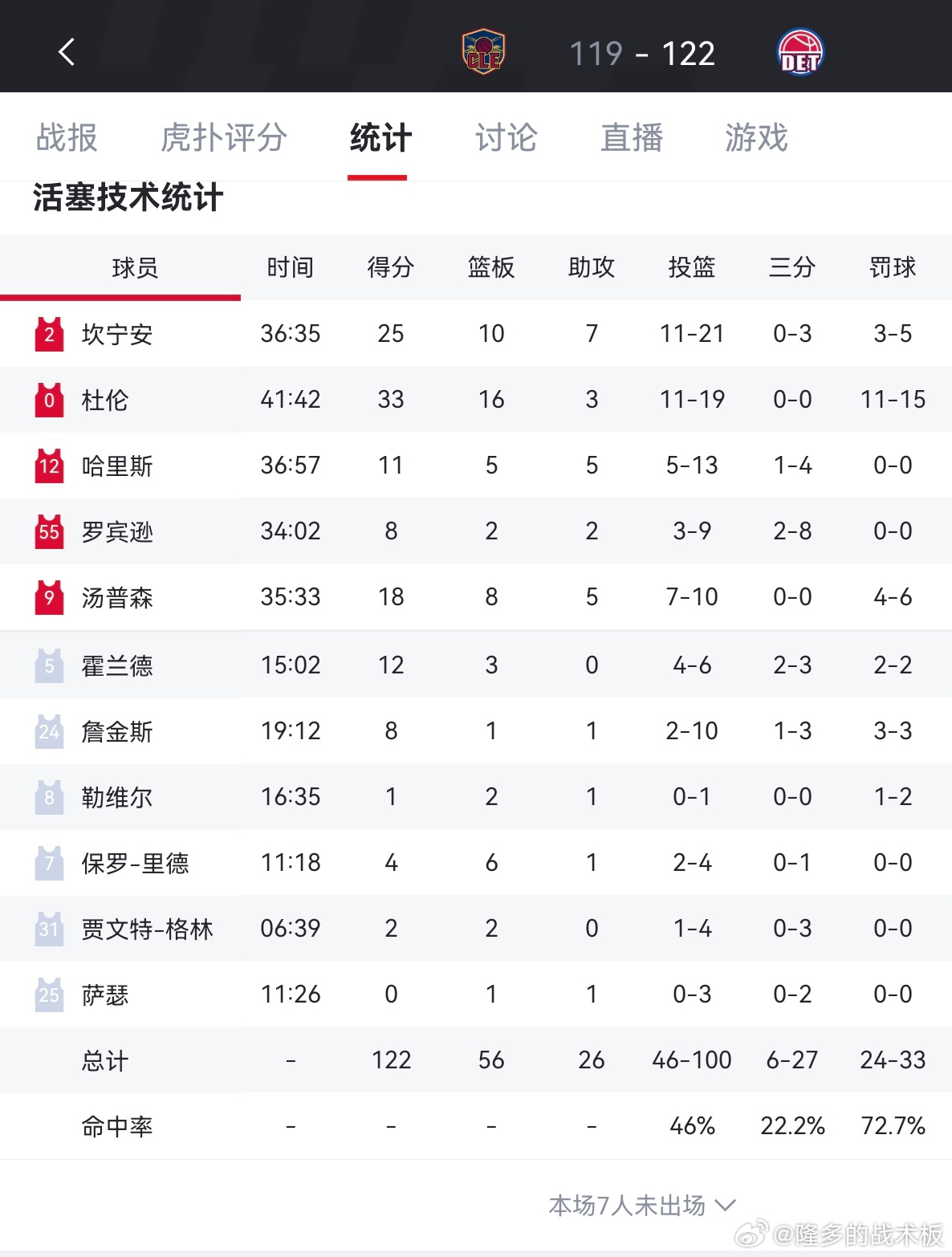Click jersey number 25 icon beside 萨瑟

(x=49, y=995)
